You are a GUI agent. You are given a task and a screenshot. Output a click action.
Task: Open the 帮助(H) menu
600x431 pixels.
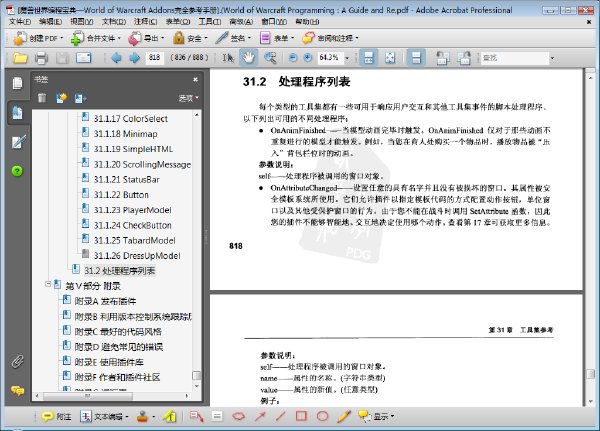tap(307, 22)
